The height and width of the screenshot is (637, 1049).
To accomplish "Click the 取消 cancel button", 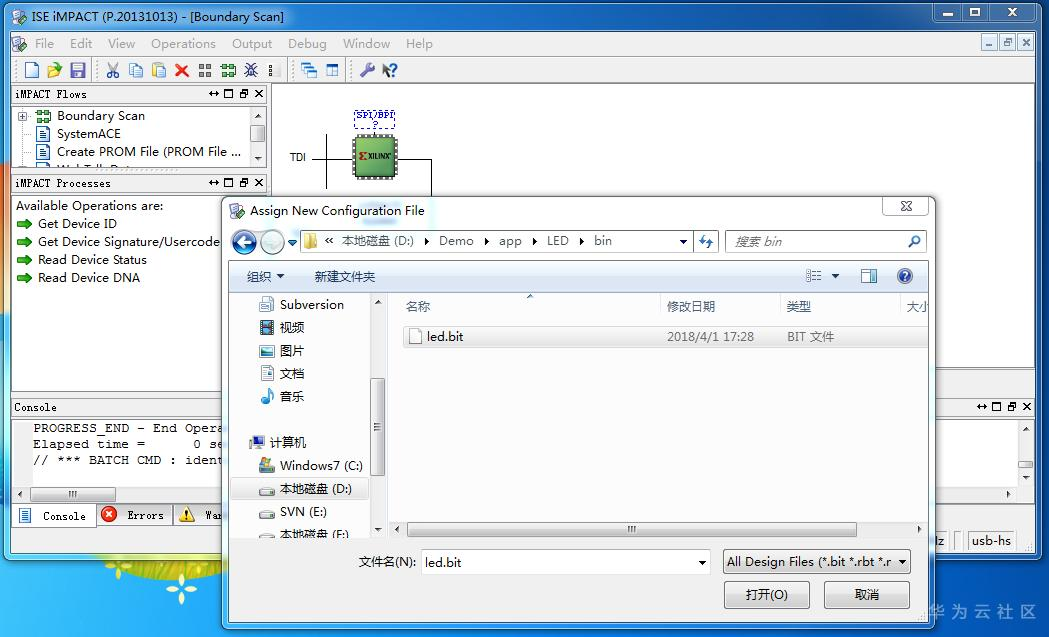I will click(866, 594).
